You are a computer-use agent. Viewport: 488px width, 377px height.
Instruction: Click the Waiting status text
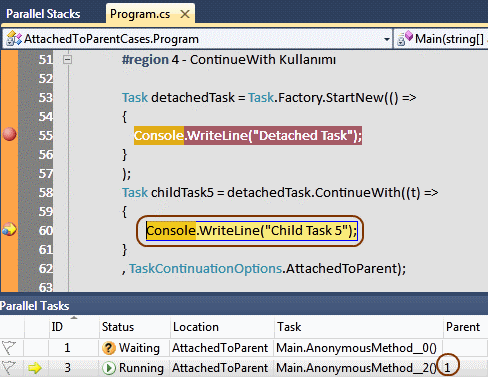(139, 348)
